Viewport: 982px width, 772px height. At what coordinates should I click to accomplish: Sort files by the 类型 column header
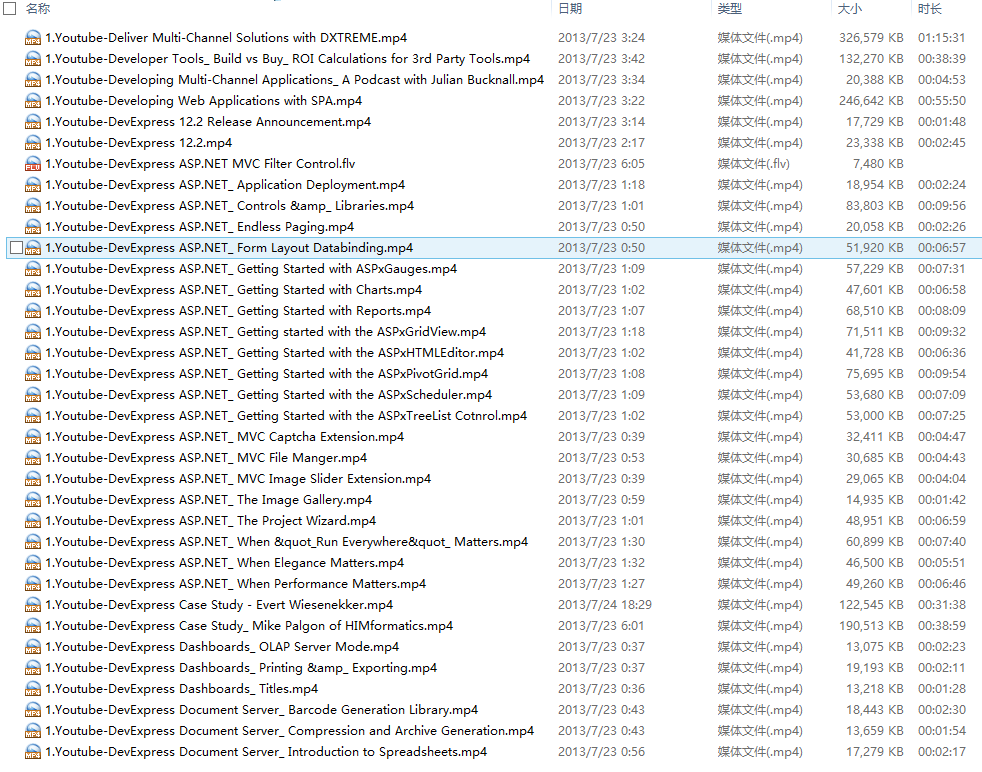730,8
